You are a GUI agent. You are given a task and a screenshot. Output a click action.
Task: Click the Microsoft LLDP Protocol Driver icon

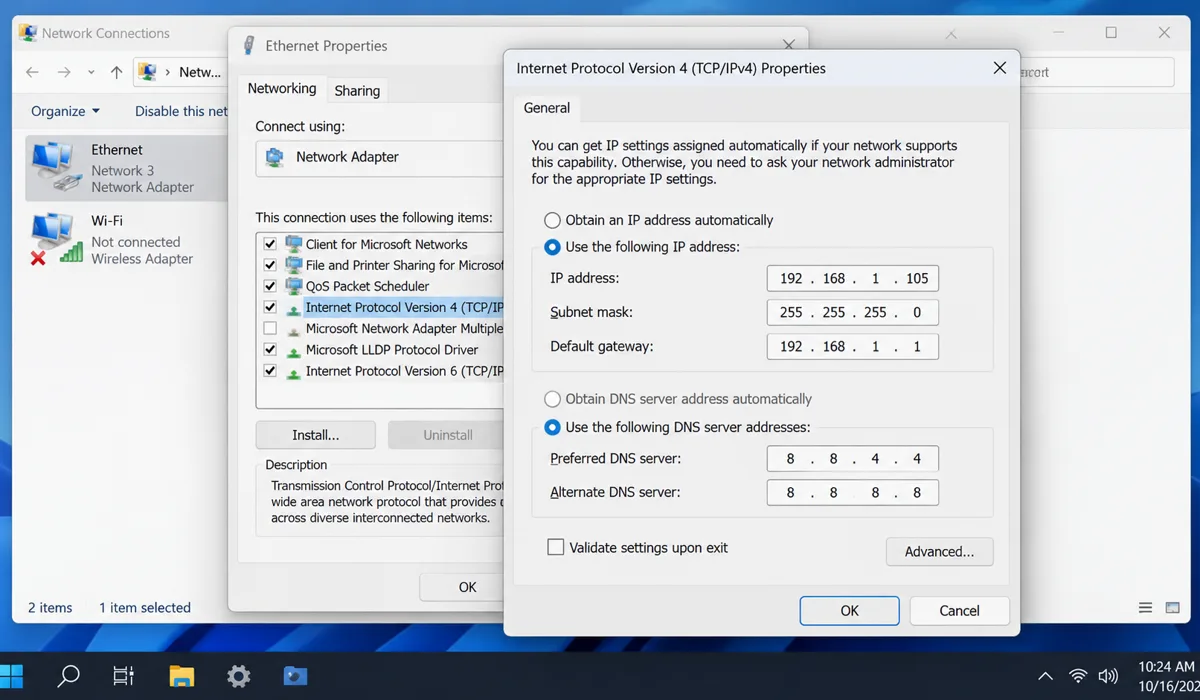tap(293, 351)
